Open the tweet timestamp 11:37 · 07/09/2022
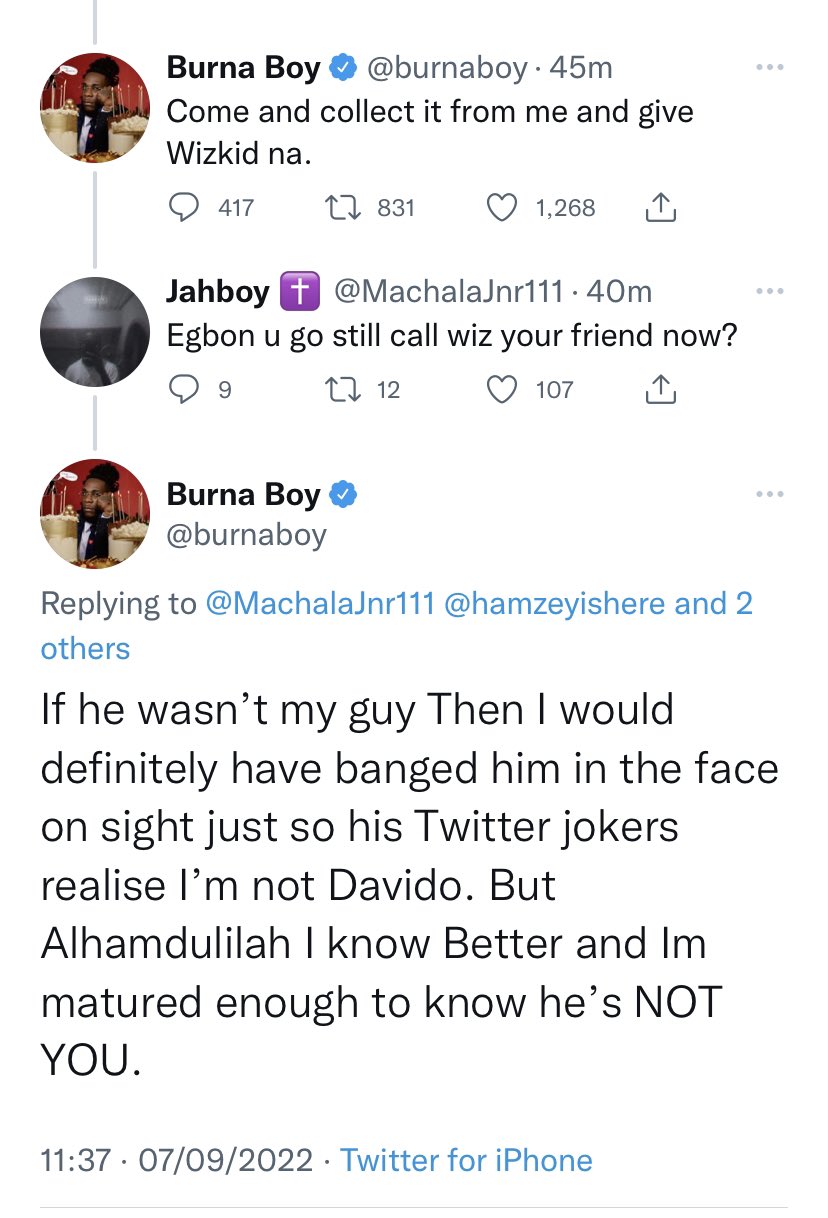Viewport: 828px width, 1218px height. 177,1160
